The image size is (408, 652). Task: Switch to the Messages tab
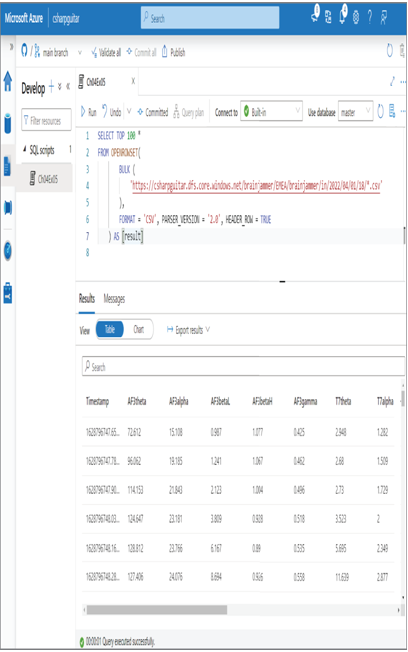tap(114, 299)
